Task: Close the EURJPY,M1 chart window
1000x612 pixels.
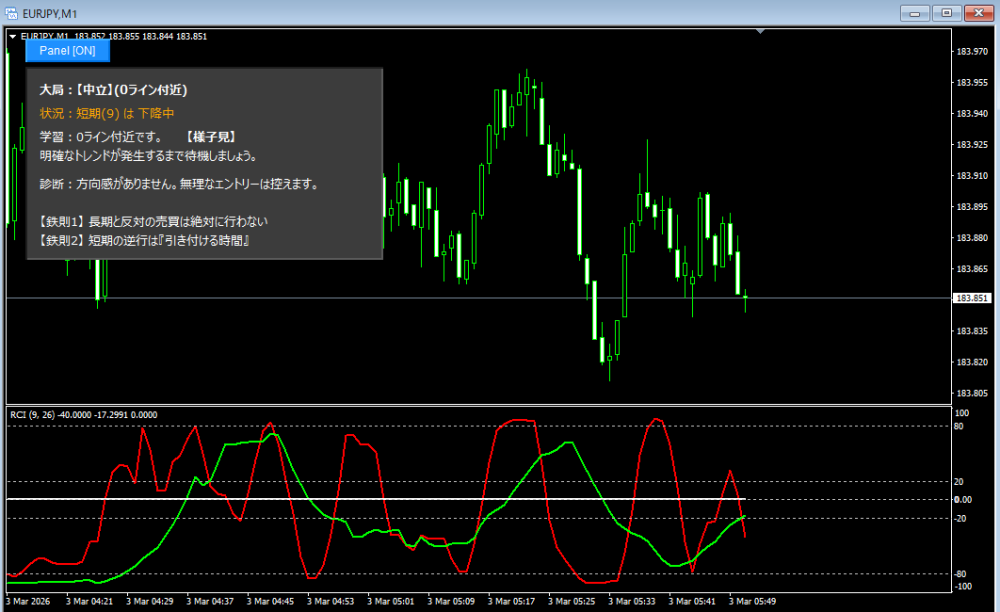Action: [x=976, y=12]
